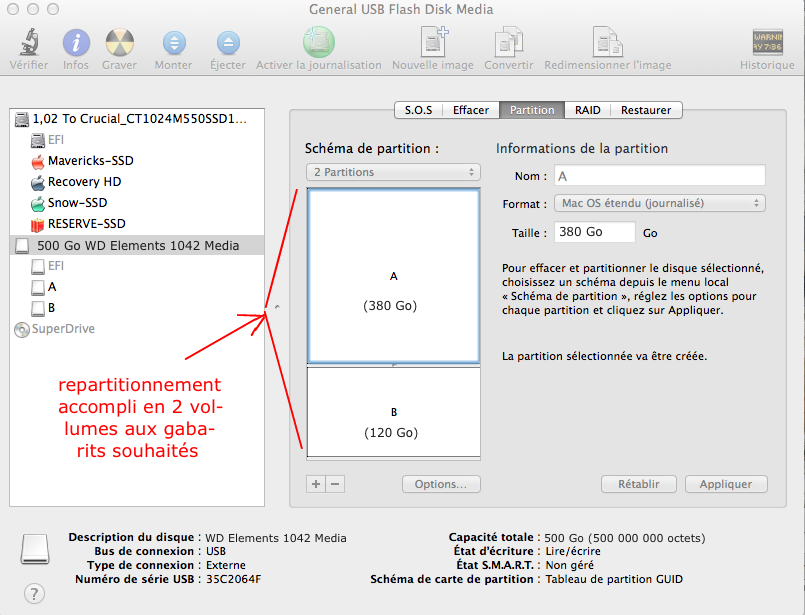
Task: Open the Schéma de partition dropdown
Action: point(393,172)
